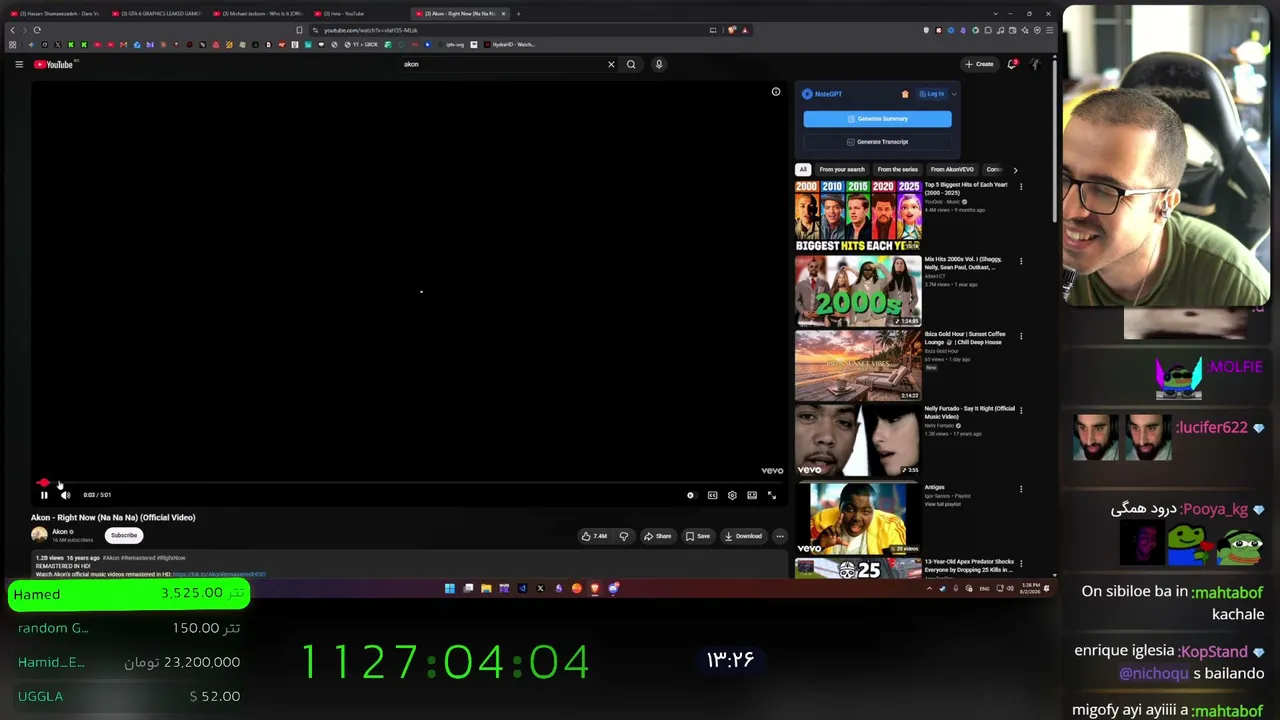Image resolution: width=1280 pixels, height=720 pixels.
Task: Select the All filter chip
Action: [x=803, y=170]
